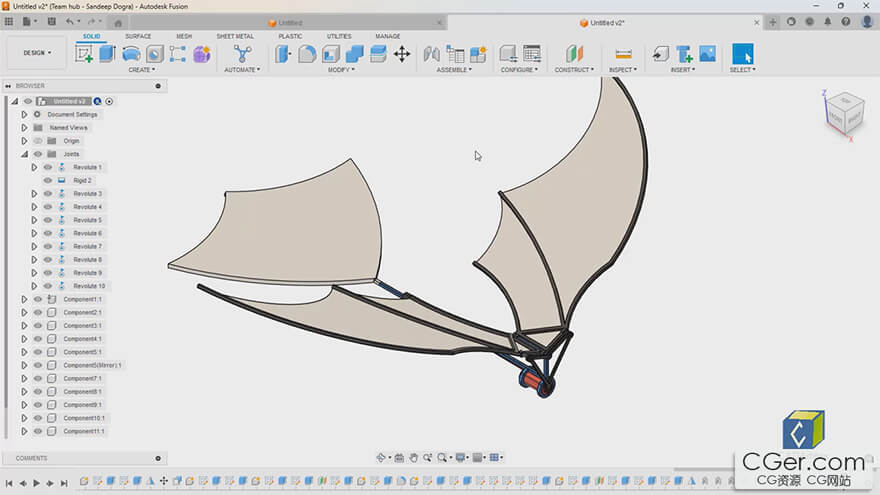Switch to the first Untitled document tab
880x495 pixels.
coord(290,22)
